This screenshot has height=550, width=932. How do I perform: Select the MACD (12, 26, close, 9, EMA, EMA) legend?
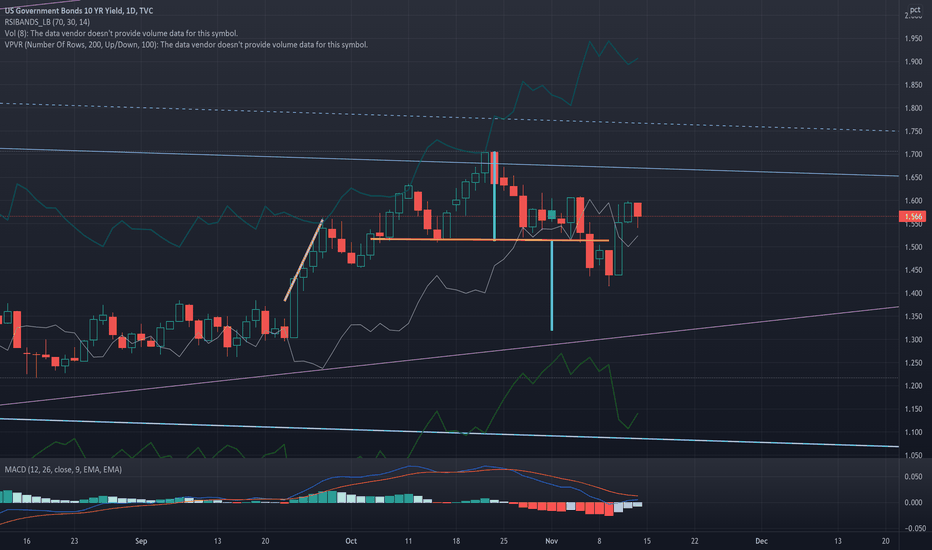point(63,470)
